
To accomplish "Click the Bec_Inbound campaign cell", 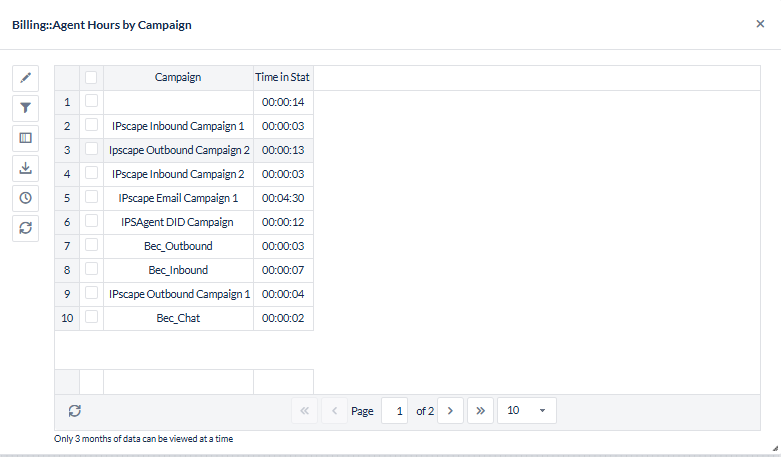I will pos(178,270).
